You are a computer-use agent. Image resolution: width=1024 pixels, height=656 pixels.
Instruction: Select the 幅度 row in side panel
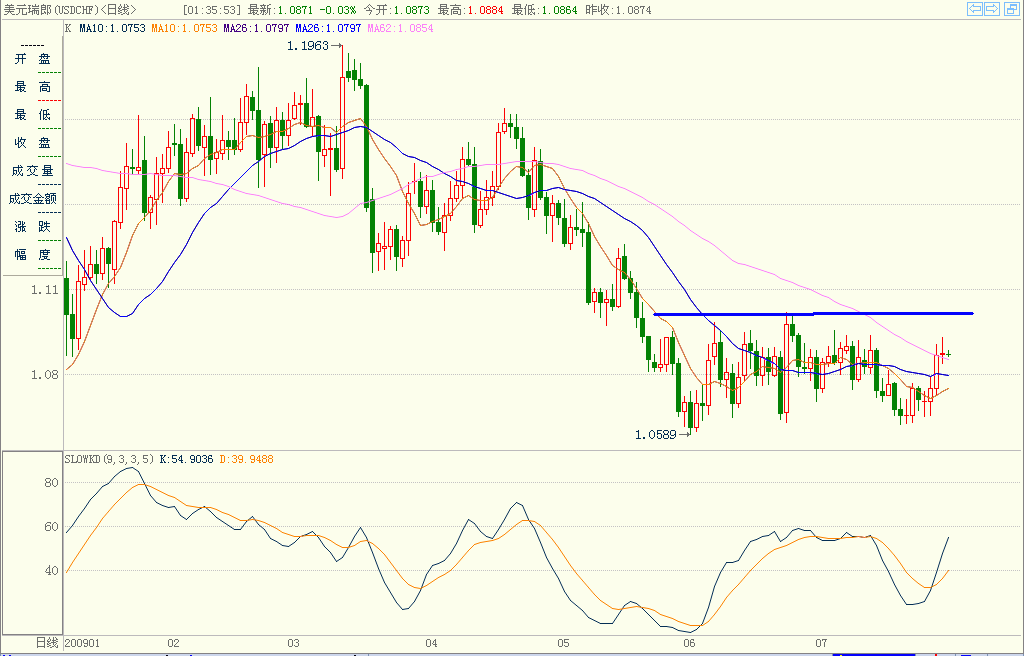click(33, 255)
